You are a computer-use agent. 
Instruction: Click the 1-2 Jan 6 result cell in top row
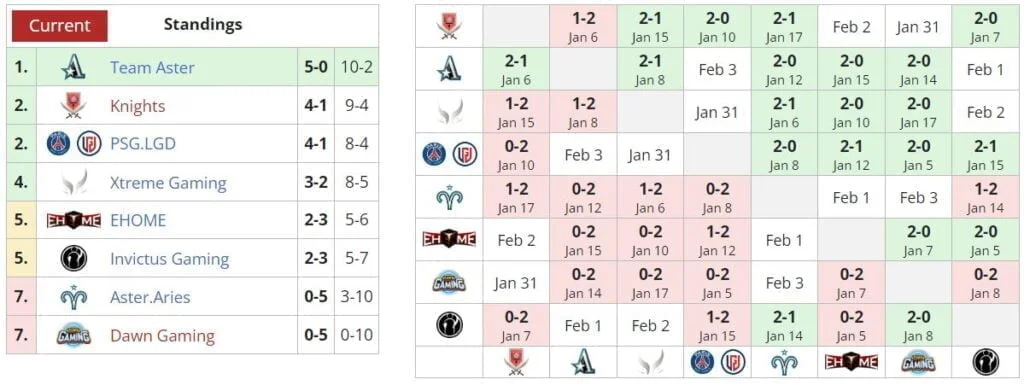pyautogui.click(x=583, y=26)
